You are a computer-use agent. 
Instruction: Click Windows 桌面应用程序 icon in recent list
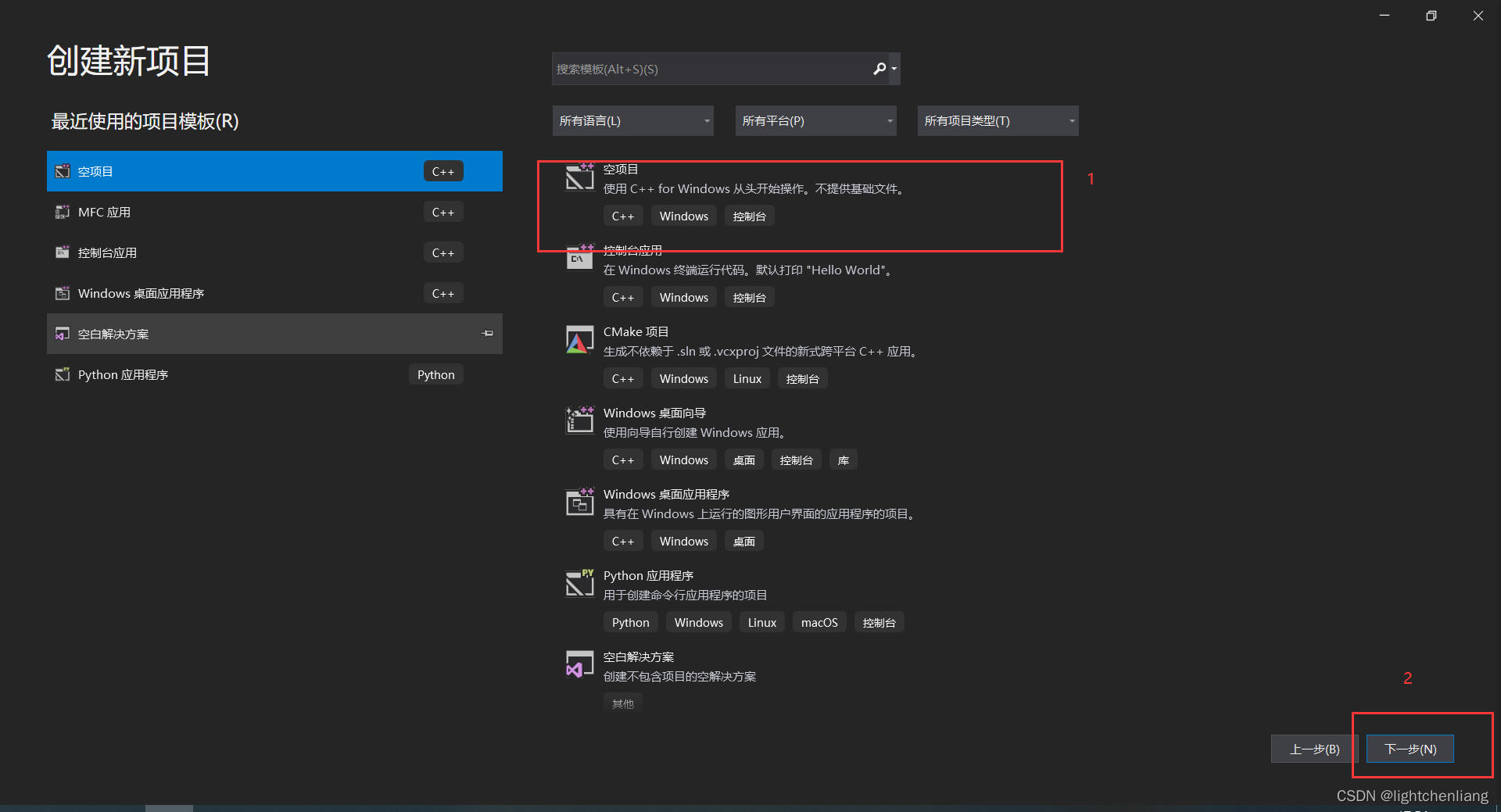coord(63,293)
